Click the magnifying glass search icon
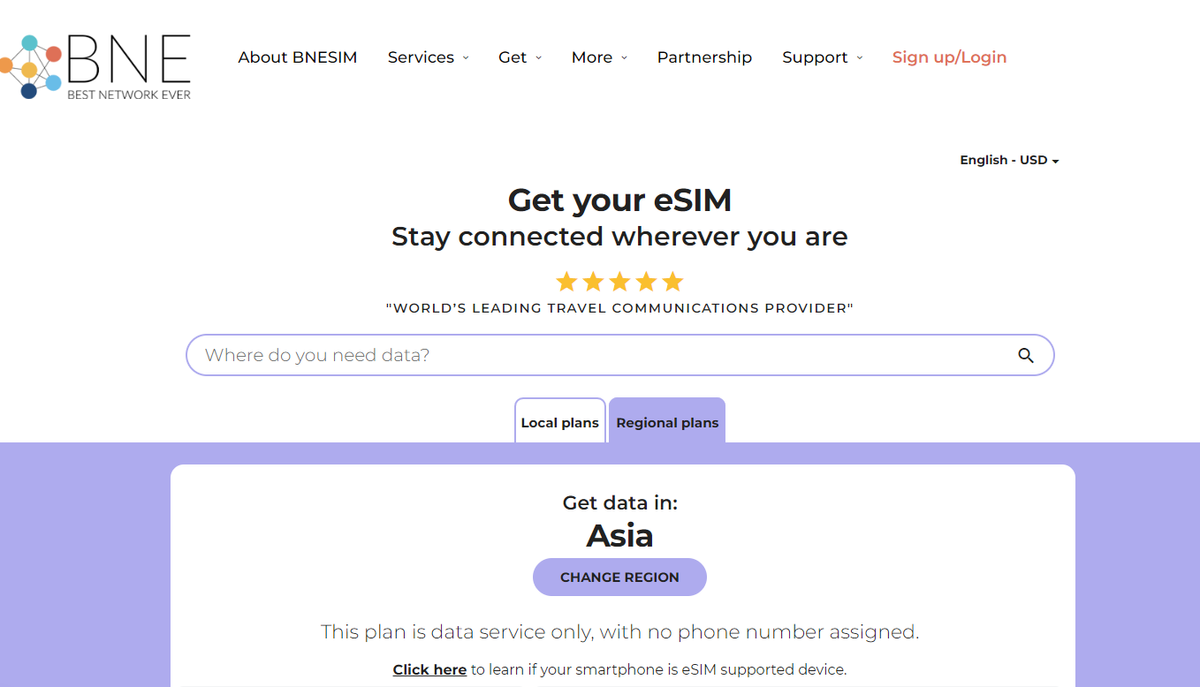Image resolution: width=1200 pixels, height=687 pixels. click(x=1025, y=355)
